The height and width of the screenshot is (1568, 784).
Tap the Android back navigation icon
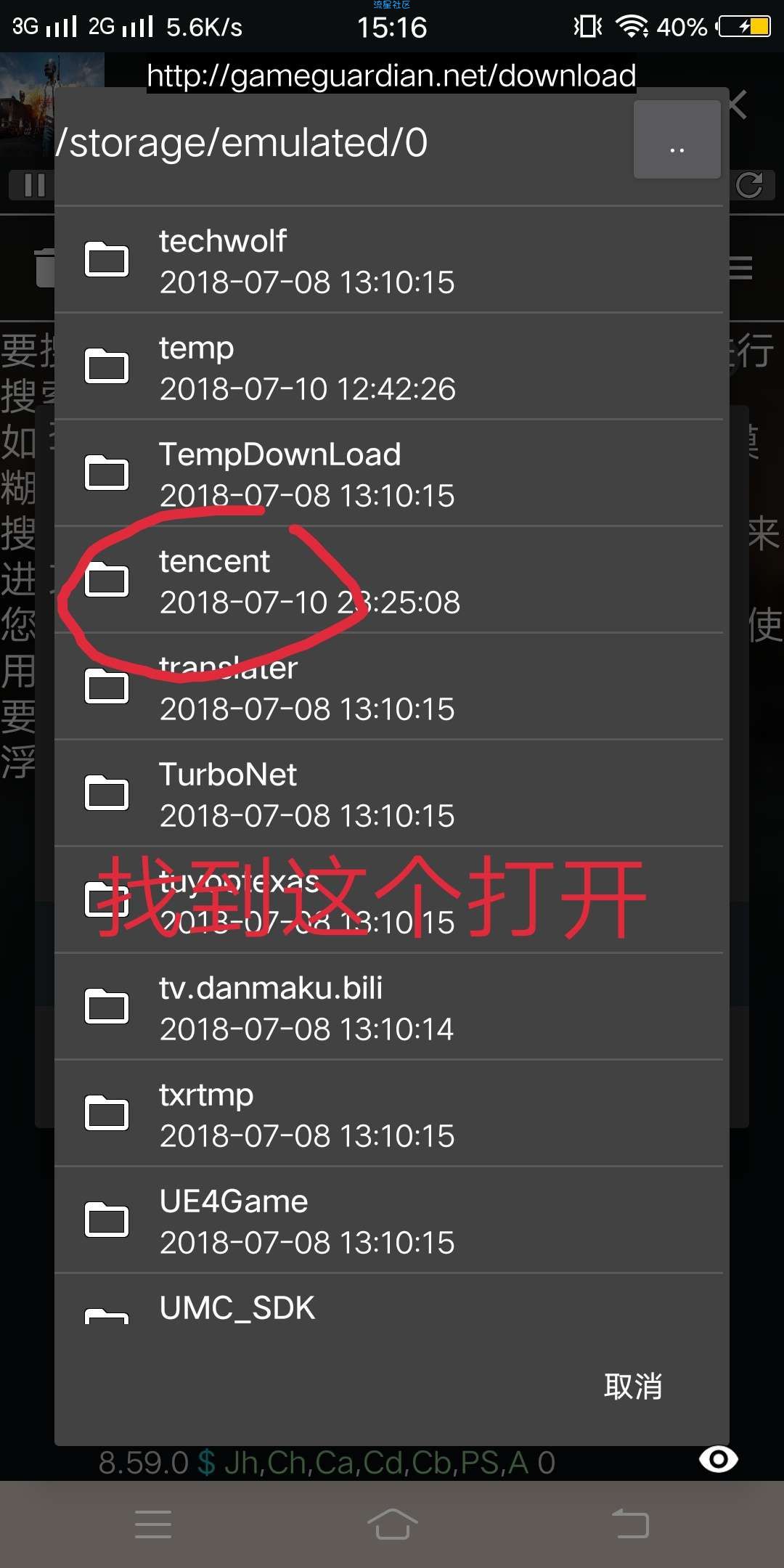[630, 1524]
